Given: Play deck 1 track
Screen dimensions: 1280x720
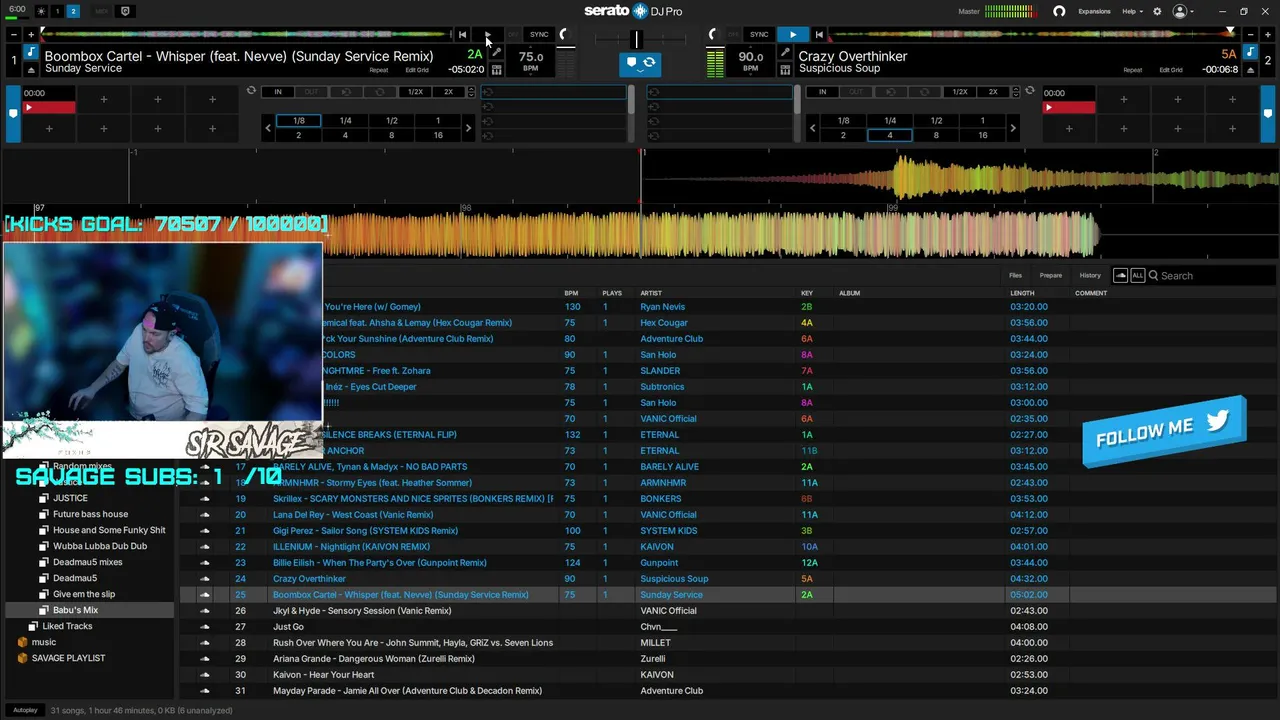Looking at the screenshot, I should [x=487, y=34].
